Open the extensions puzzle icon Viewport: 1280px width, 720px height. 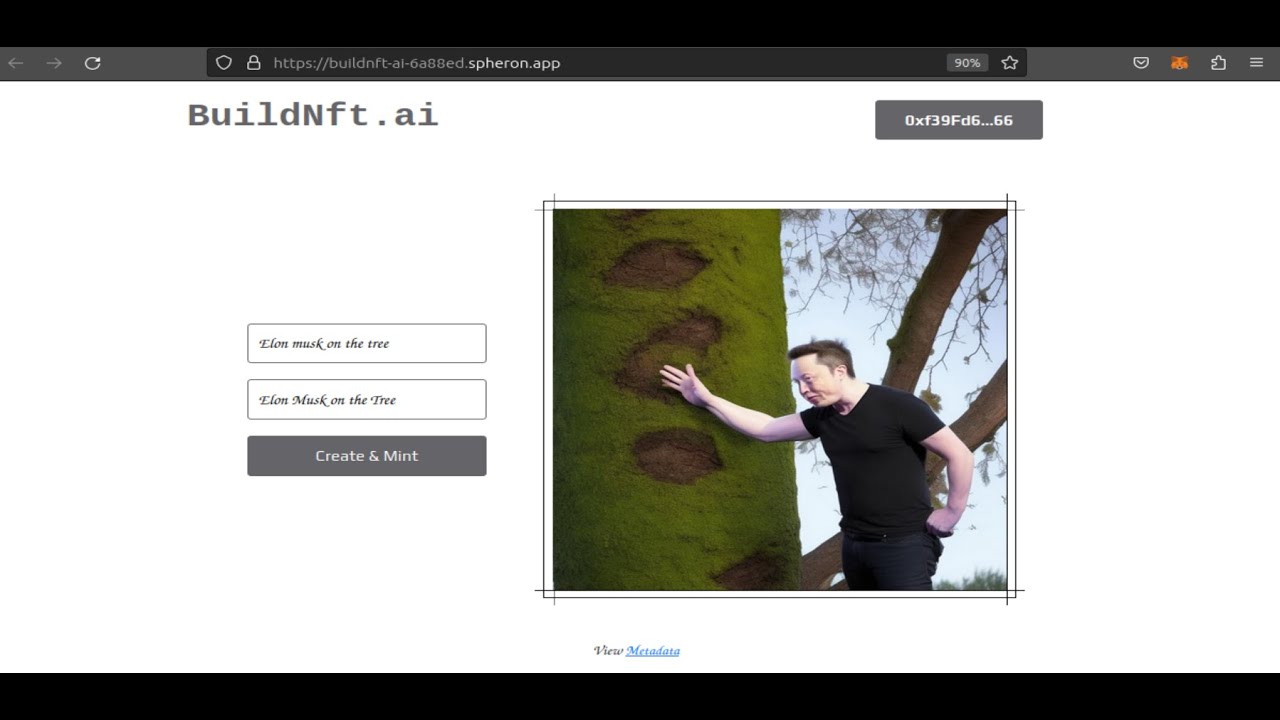(x=1218, y=63)
